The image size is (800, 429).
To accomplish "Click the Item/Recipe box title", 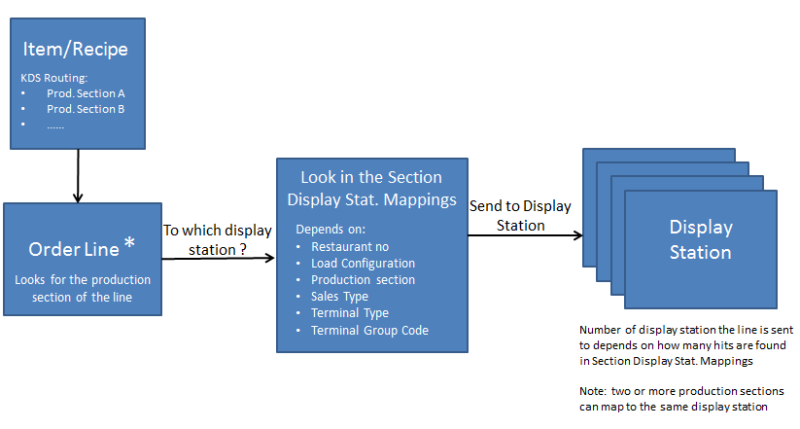I will click(75, 49).
